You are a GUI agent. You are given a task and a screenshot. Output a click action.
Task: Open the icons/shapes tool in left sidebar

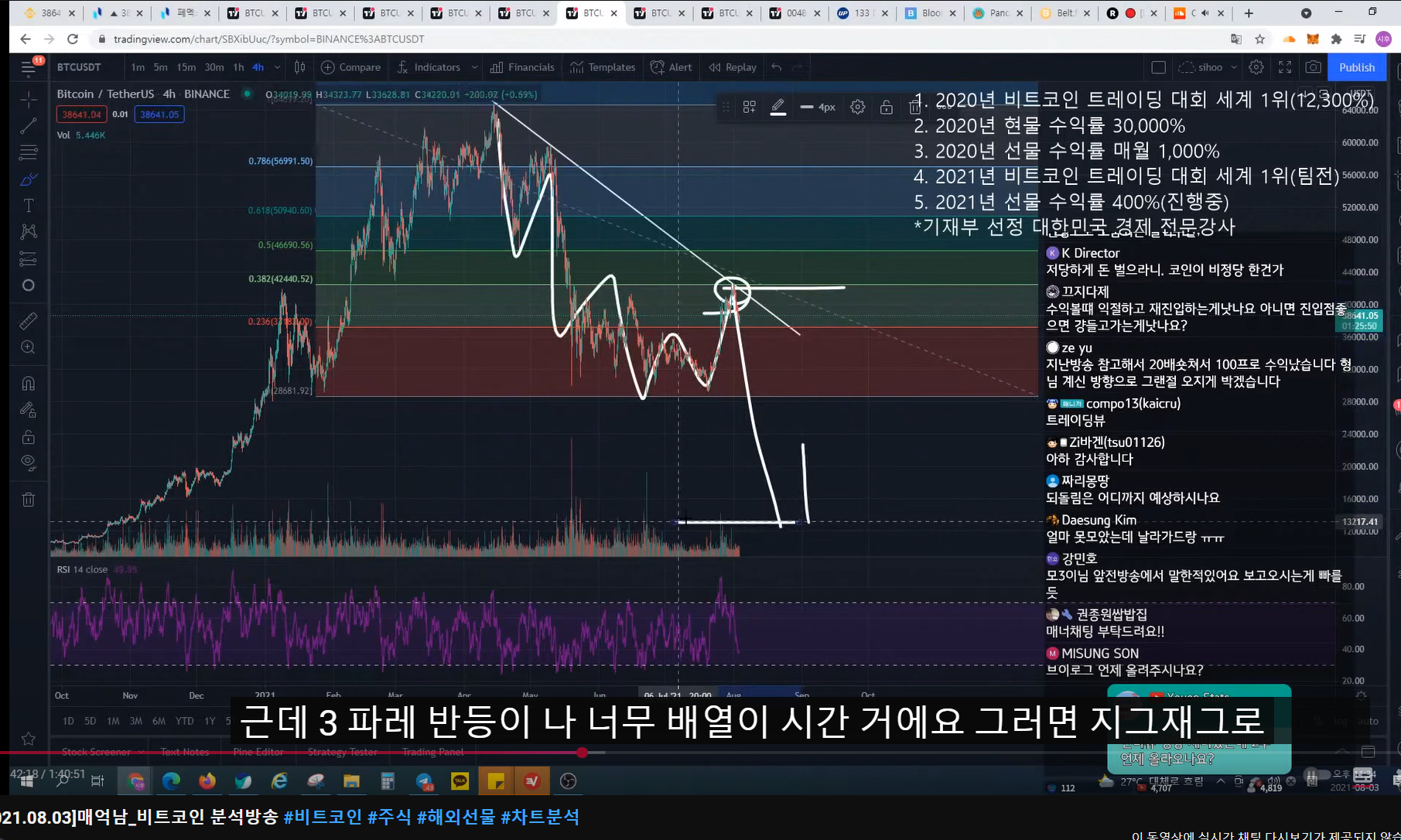coord(29,285)
